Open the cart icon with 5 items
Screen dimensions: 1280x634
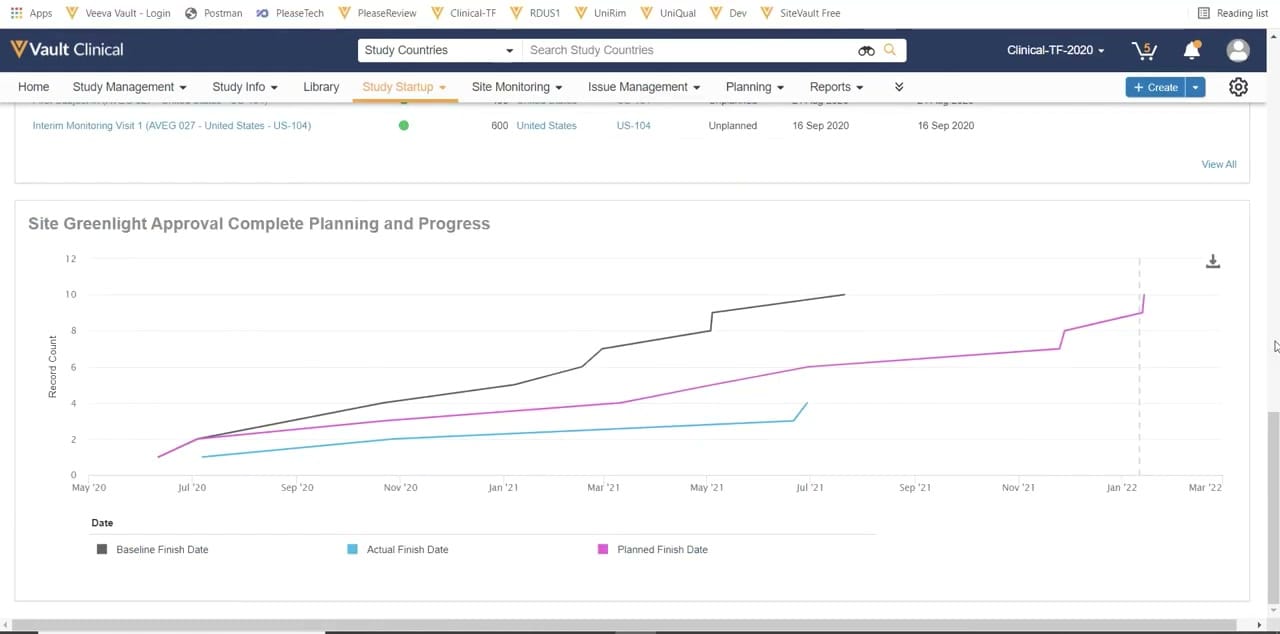[1143, 50]
